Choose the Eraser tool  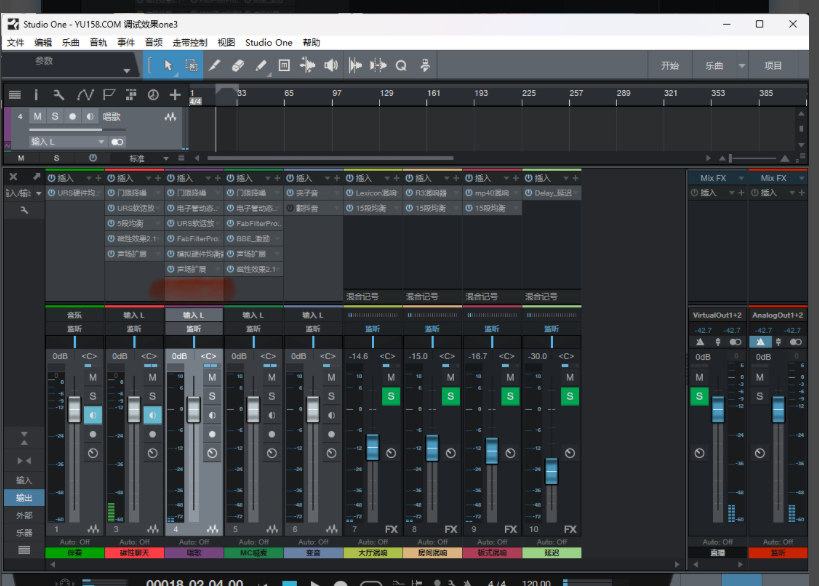click(238, 65)
